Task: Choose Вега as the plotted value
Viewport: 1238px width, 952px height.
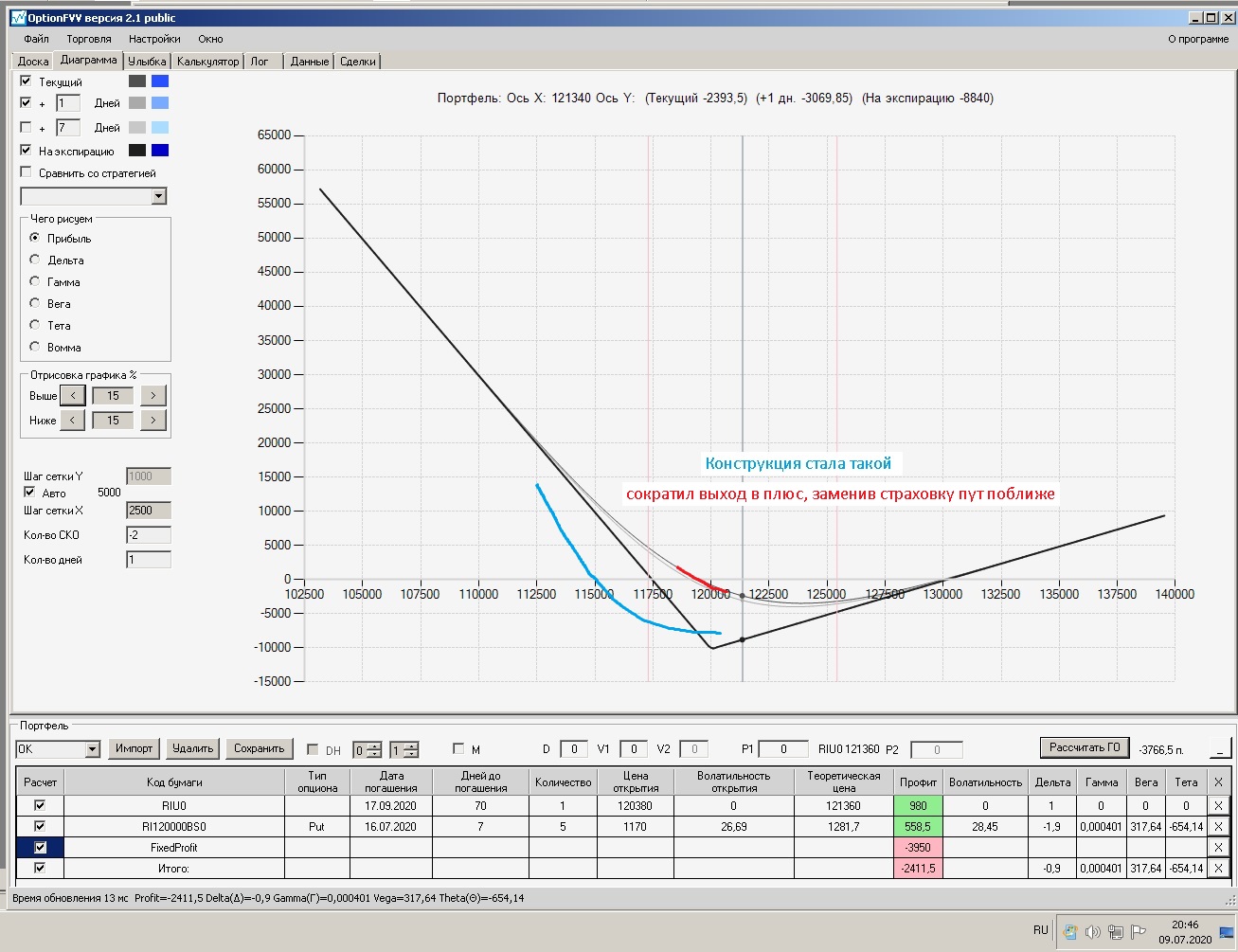Action: pyautogui.click(x=35, y=303)
